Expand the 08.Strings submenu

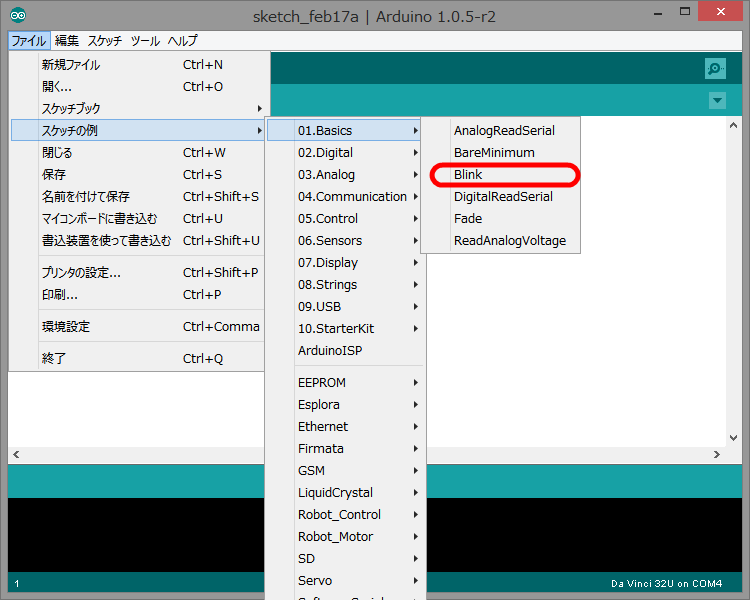343,285
